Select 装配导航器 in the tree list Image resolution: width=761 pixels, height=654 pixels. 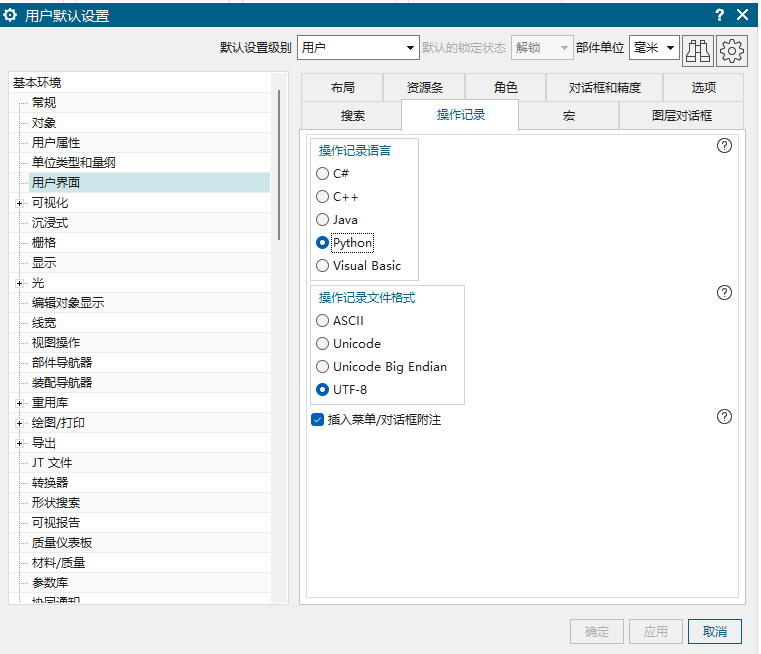click(x=62, y=383)
